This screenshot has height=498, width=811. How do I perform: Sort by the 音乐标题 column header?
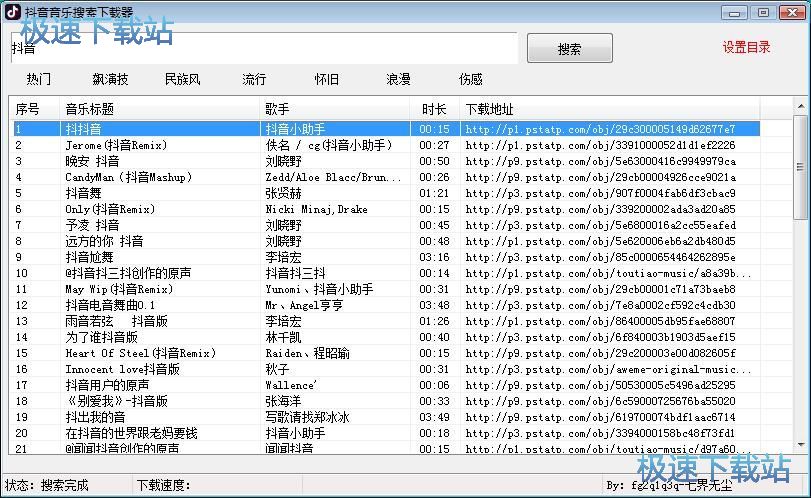click(160, 109)
